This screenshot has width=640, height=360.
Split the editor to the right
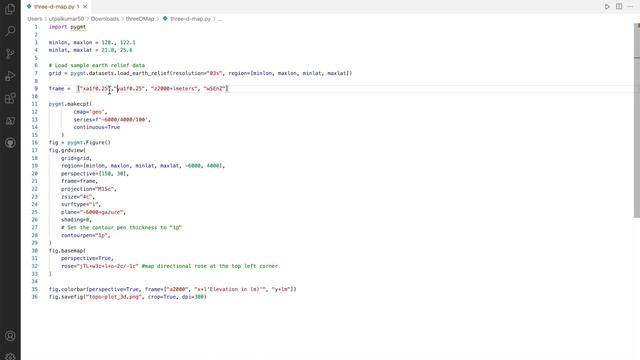[619, 7]
